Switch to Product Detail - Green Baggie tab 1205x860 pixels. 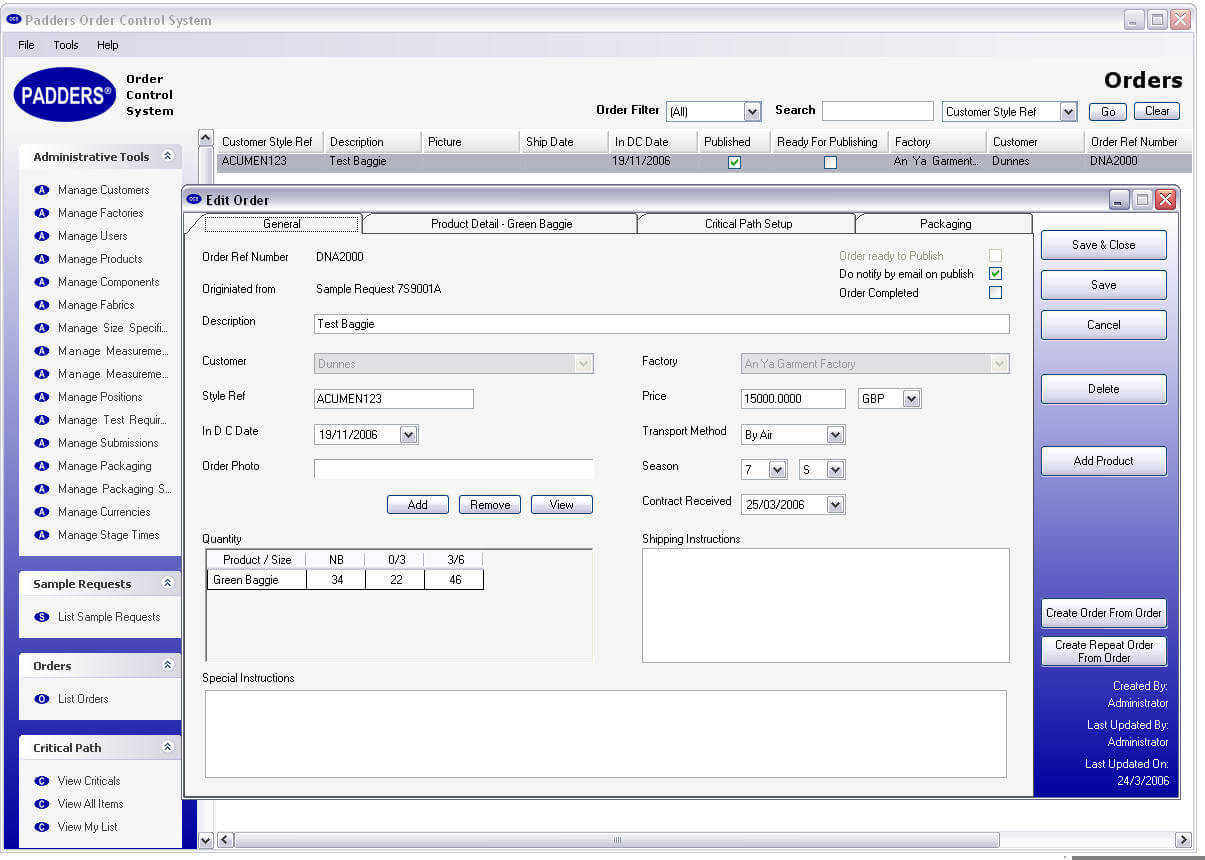501,224
